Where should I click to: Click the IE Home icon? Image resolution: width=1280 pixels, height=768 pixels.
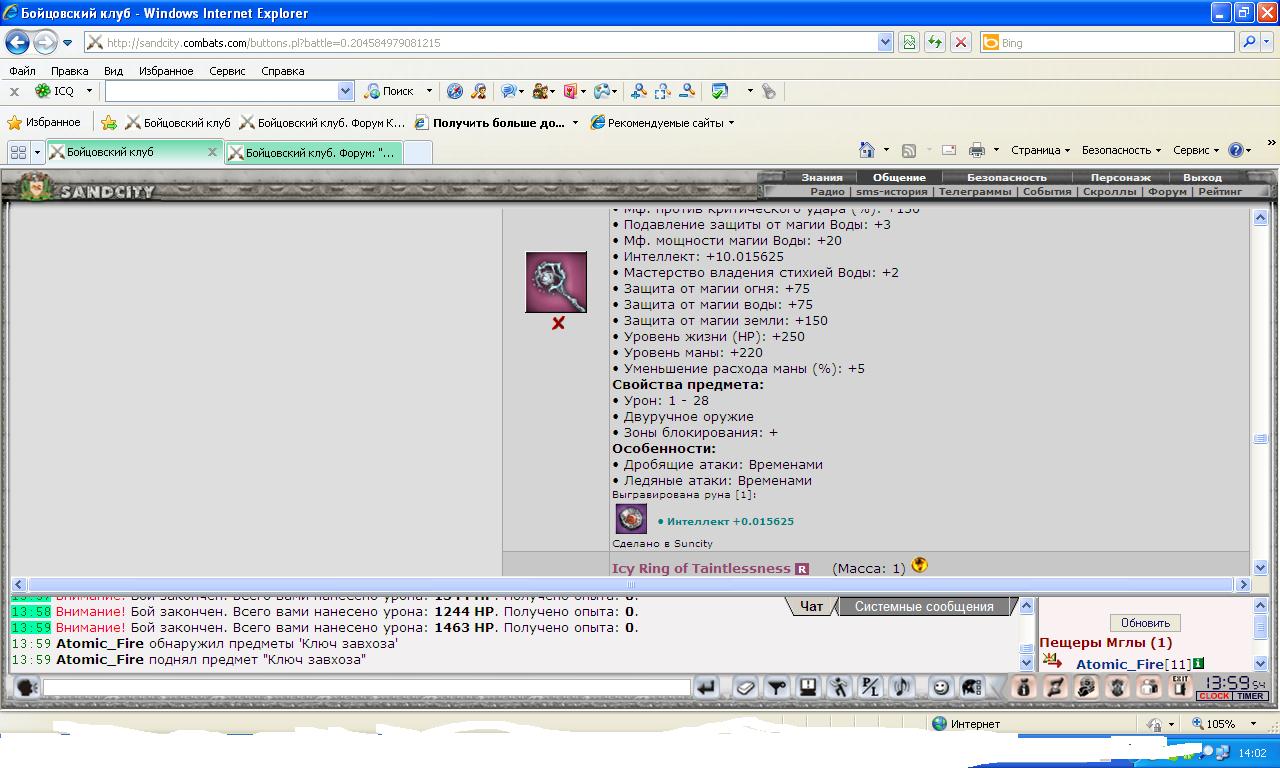click(867, 150)
